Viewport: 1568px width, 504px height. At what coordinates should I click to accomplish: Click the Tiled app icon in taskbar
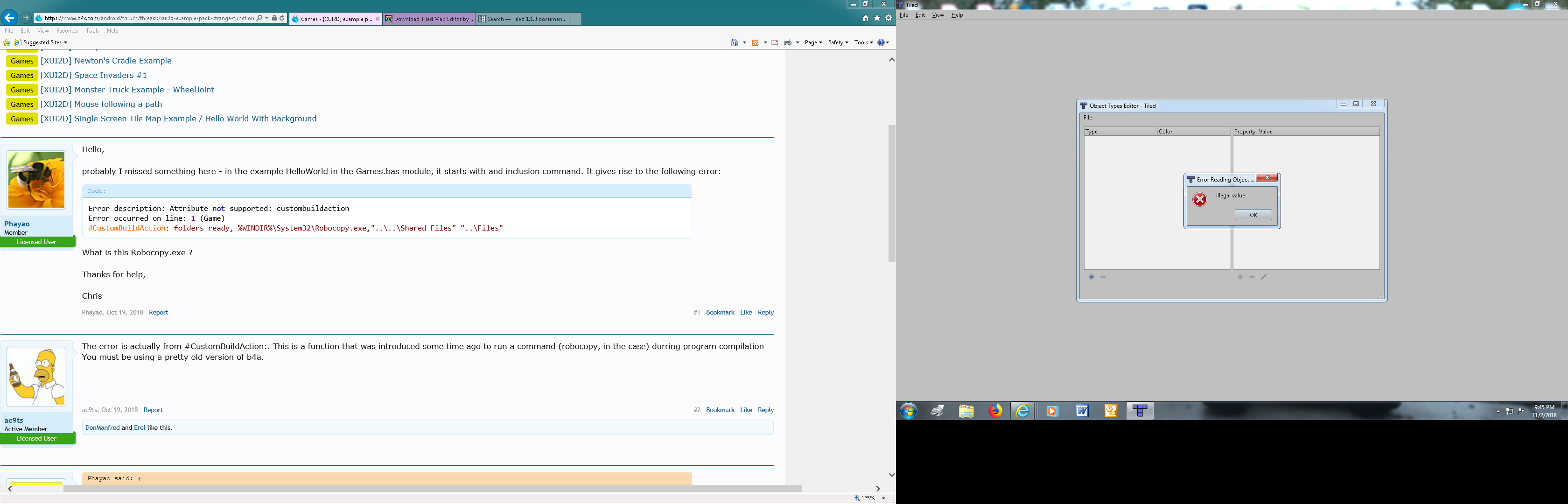pos(1140,411)
